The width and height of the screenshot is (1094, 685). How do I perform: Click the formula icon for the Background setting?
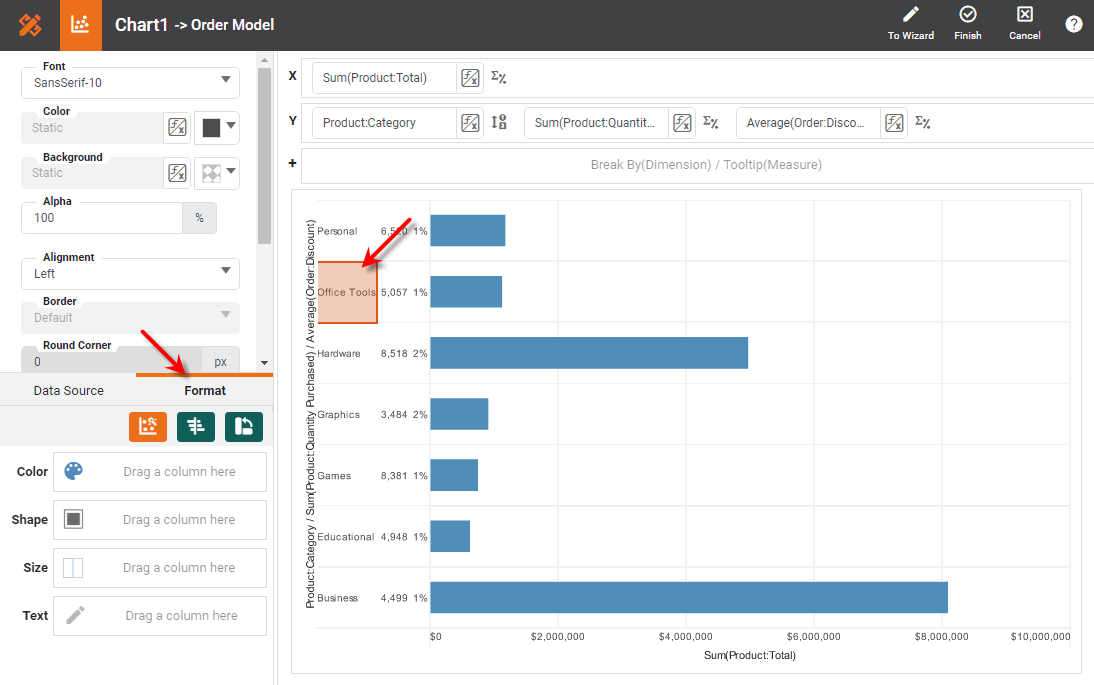[177, 173]
